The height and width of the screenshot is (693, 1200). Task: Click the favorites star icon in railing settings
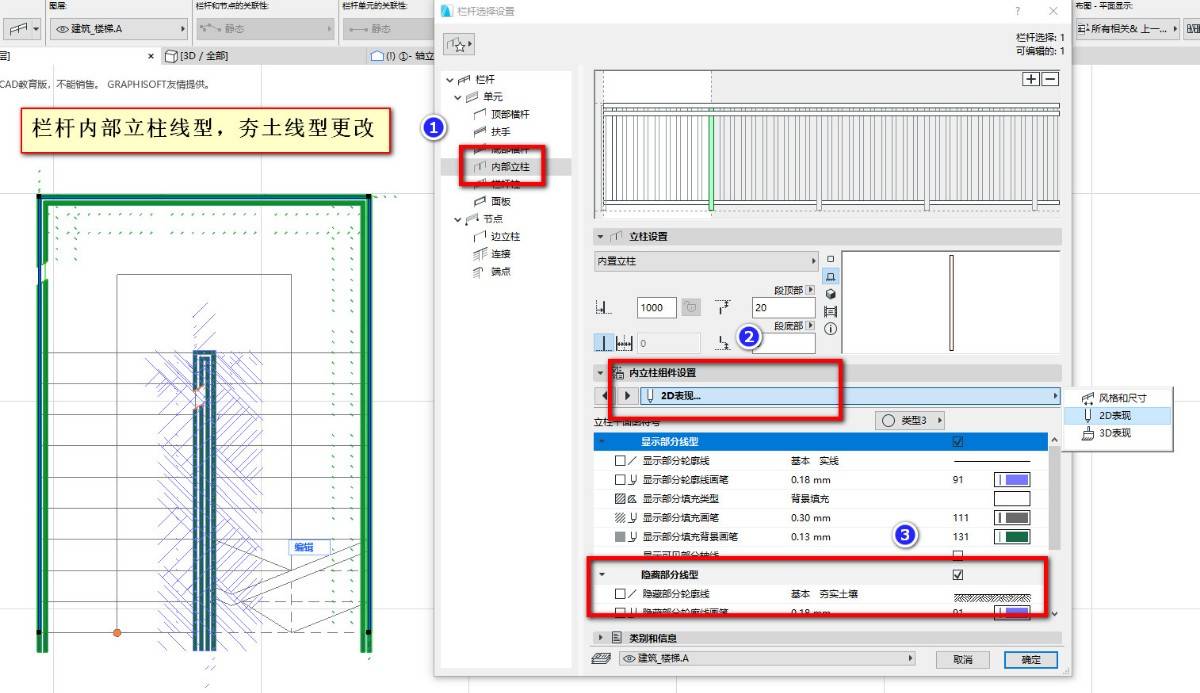[459, 44]
